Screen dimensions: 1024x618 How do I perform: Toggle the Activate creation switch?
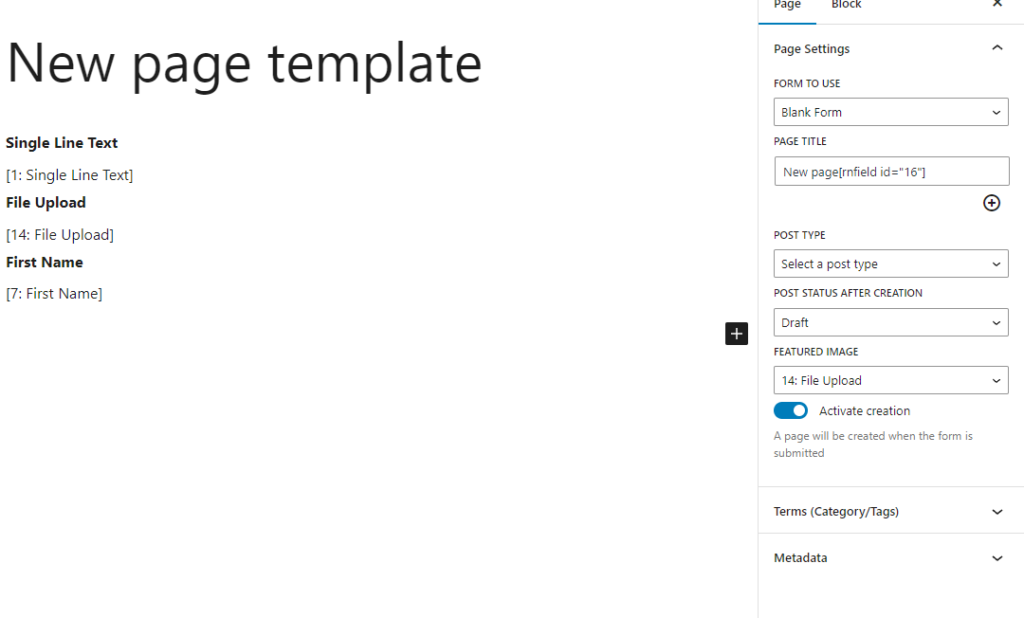point(791,411)
